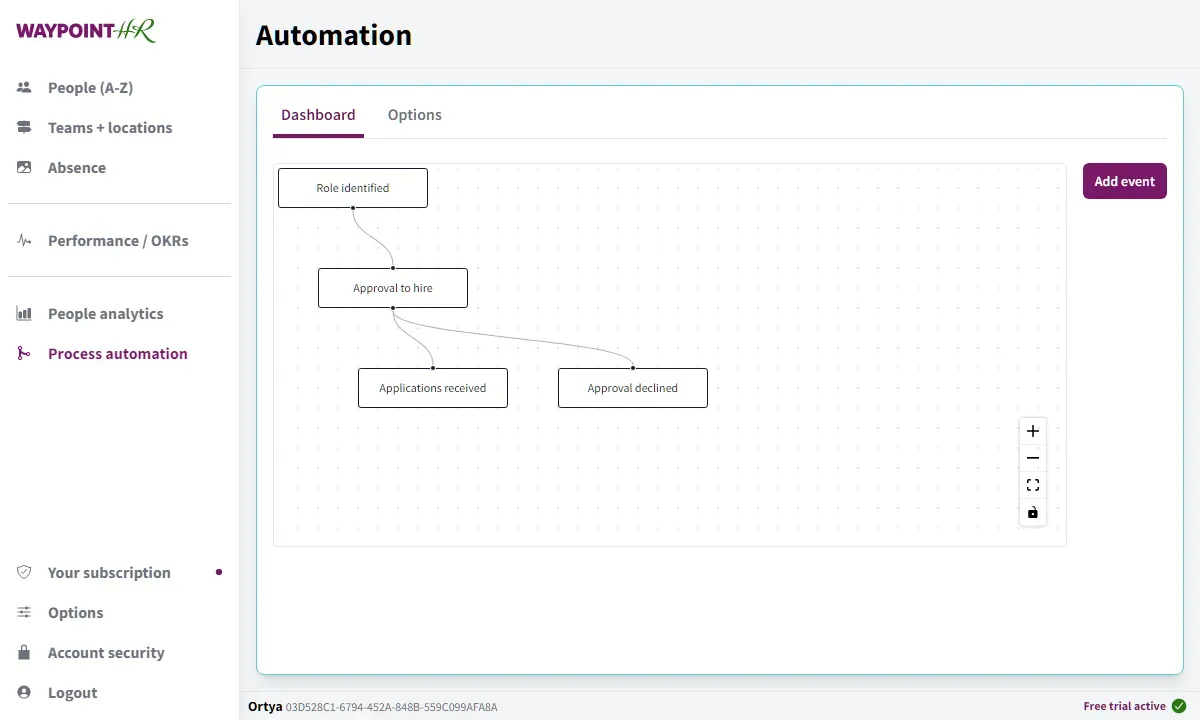Switch to the Options tab
This screenshot has width=1200, height=720.
[414, 114]
